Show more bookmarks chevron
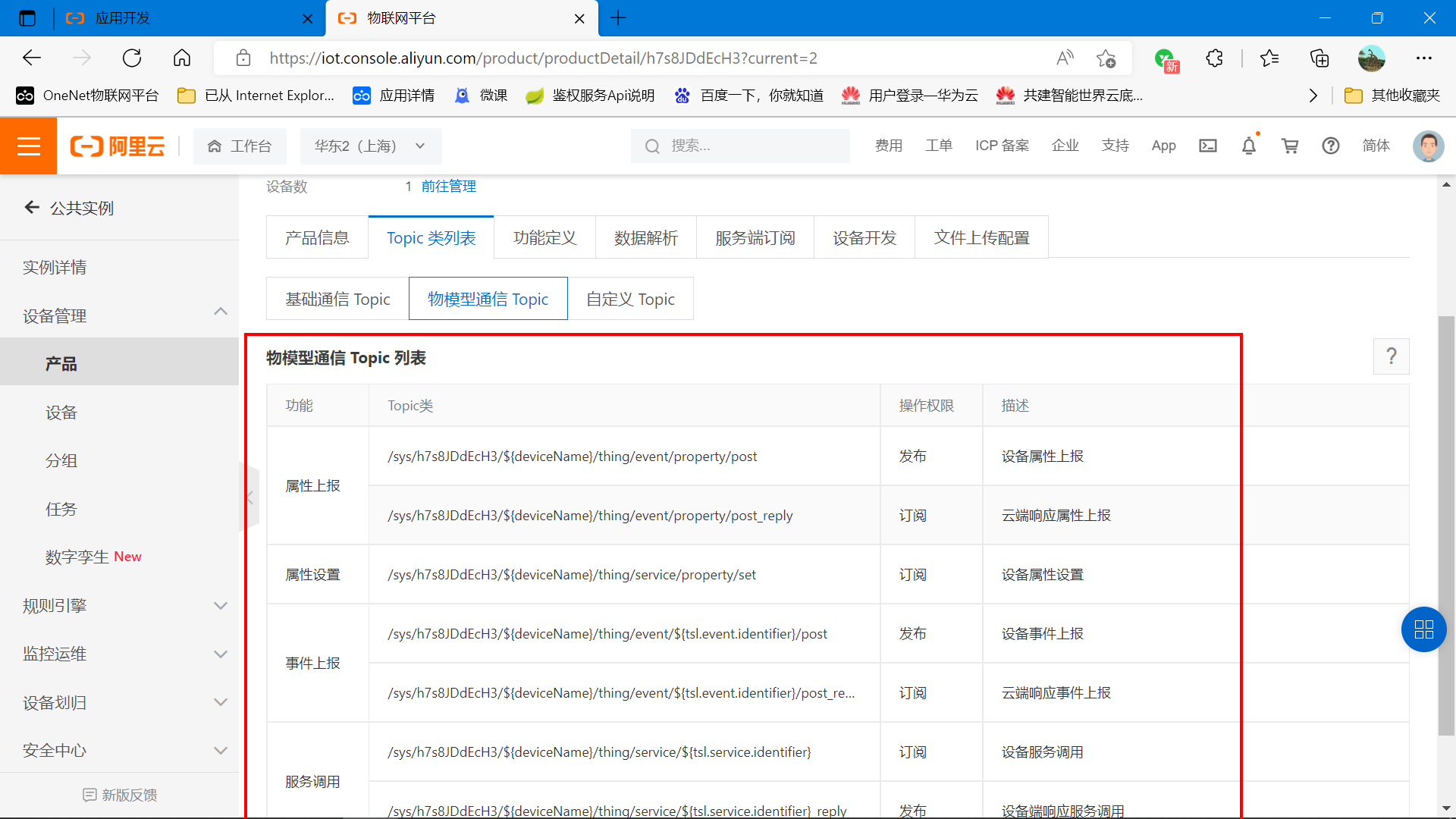Image resolution: width=1456 pixels, height=819 pixels. pyautogui.click(x=1313, y=96)
